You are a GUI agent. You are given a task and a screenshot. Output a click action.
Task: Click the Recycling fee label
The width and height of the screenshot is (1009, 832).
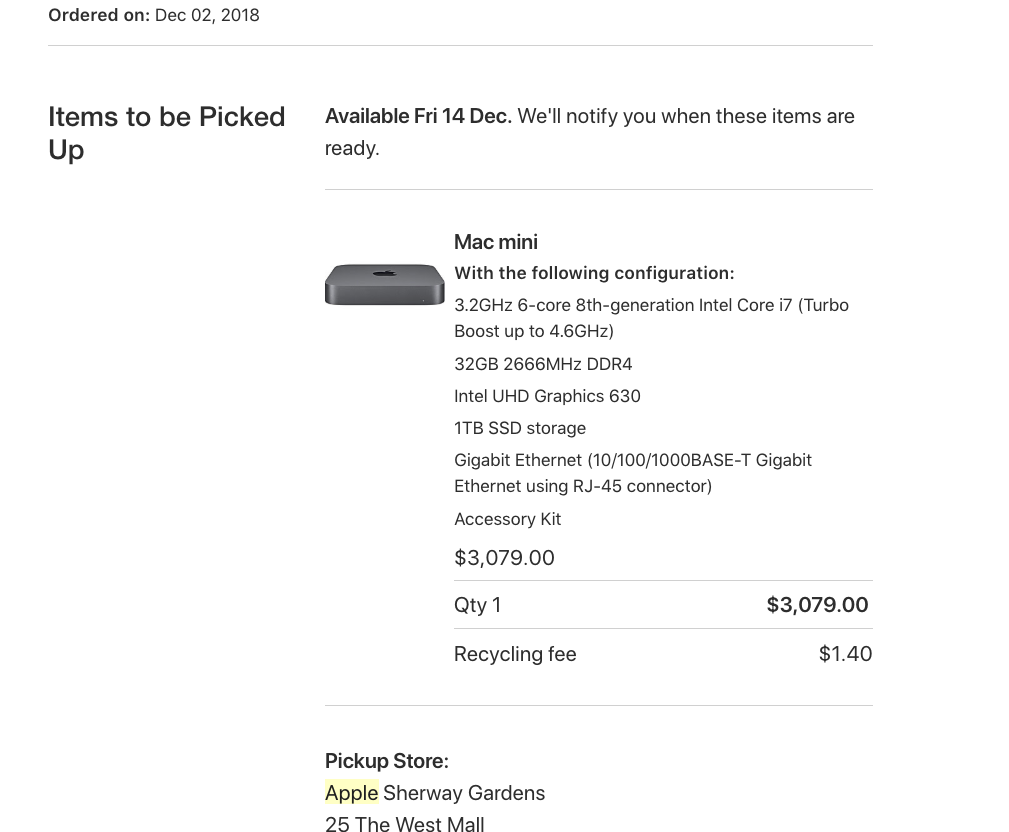[515, 654]
